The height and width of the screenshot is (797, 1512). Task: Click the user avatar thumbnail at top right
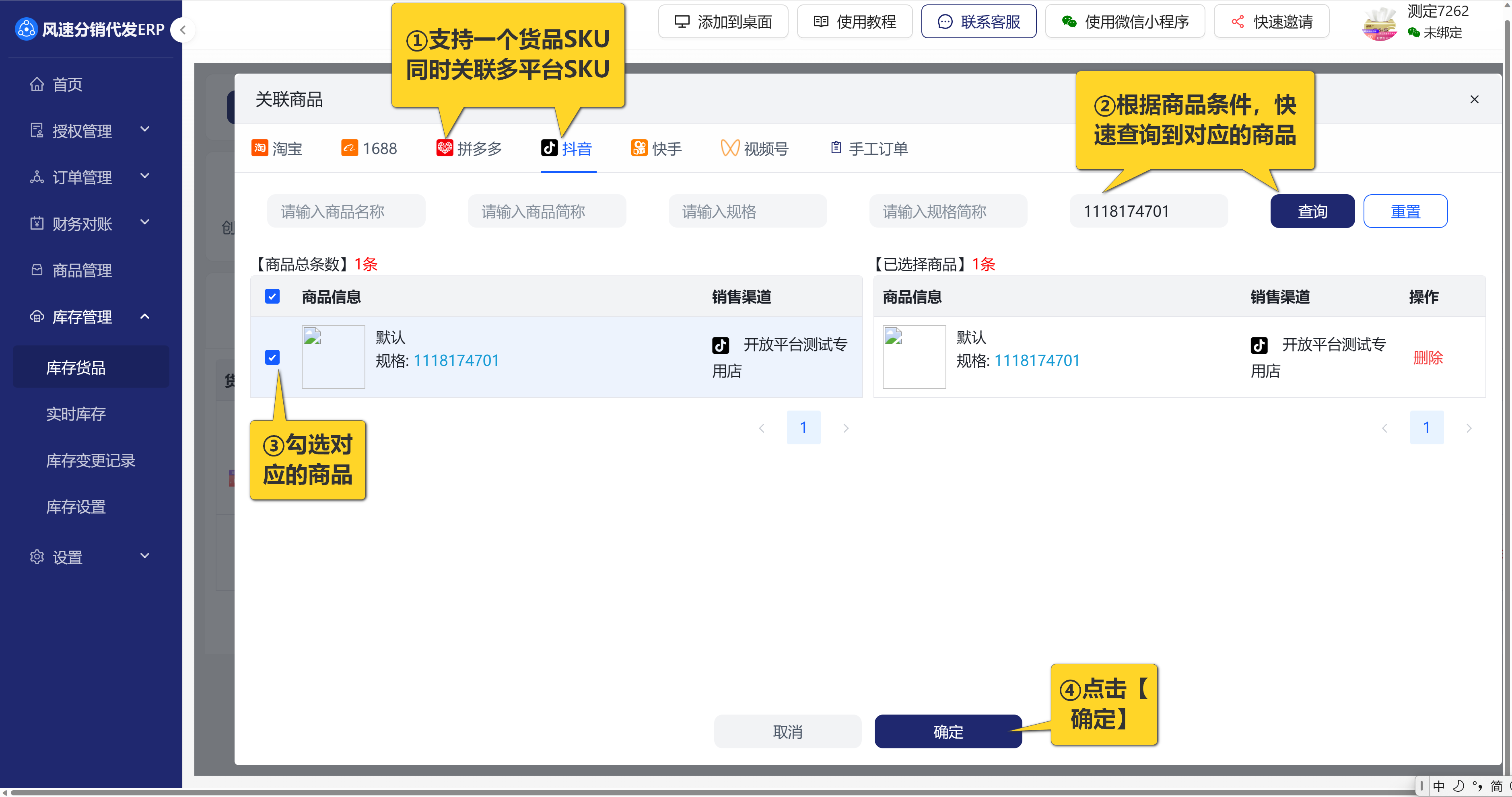click(x=1380, y=24)
